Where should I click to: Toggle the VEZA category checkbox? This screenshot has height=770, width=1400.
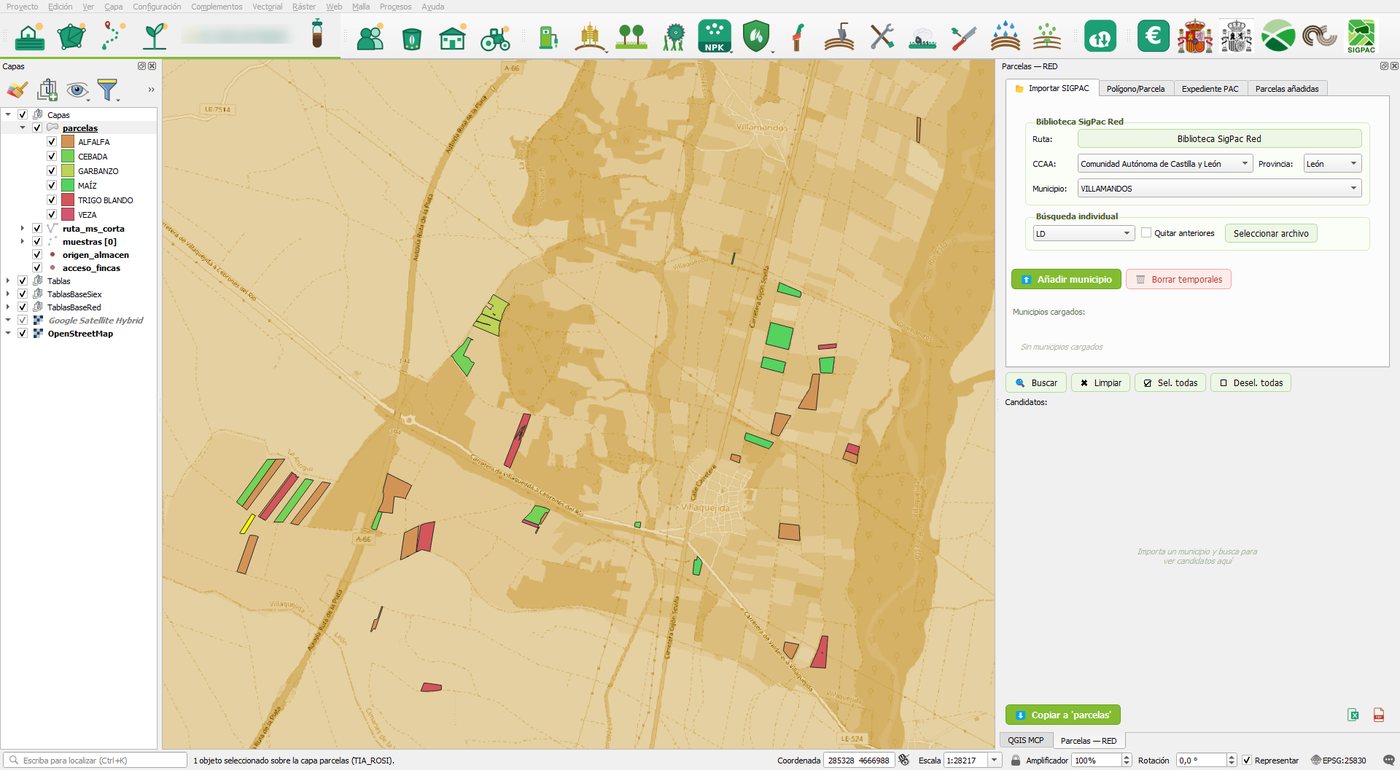pyautogui.click(x=51, y=215)
